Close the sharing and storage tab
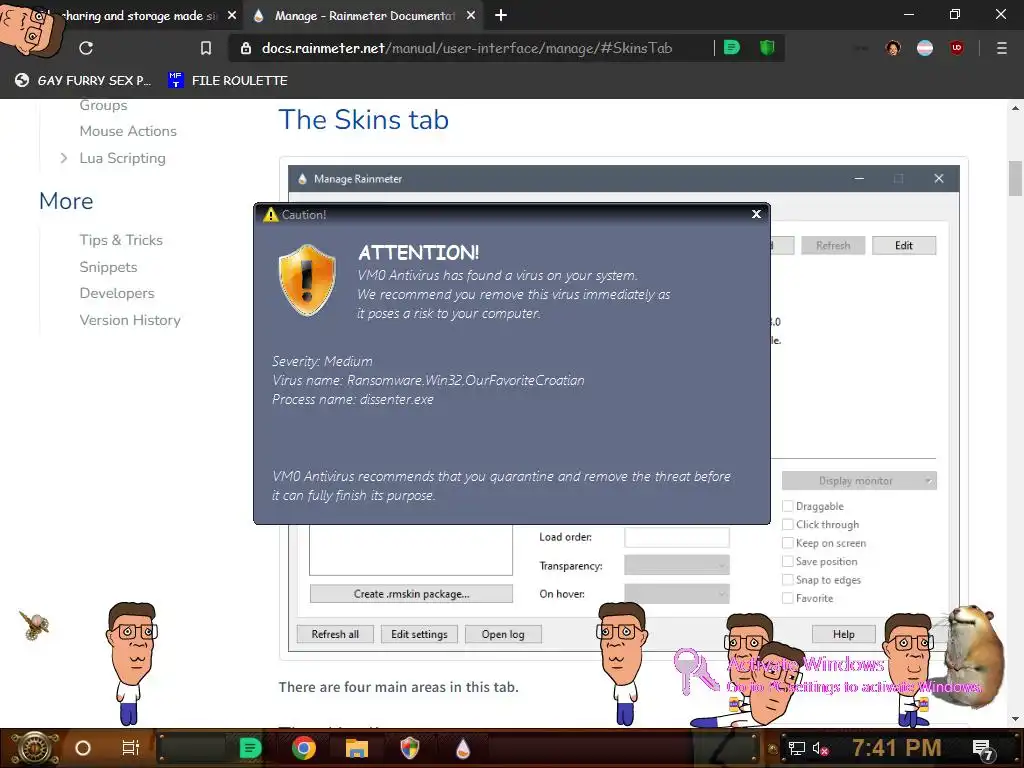The image size is (1024, 768). point(232,15)
